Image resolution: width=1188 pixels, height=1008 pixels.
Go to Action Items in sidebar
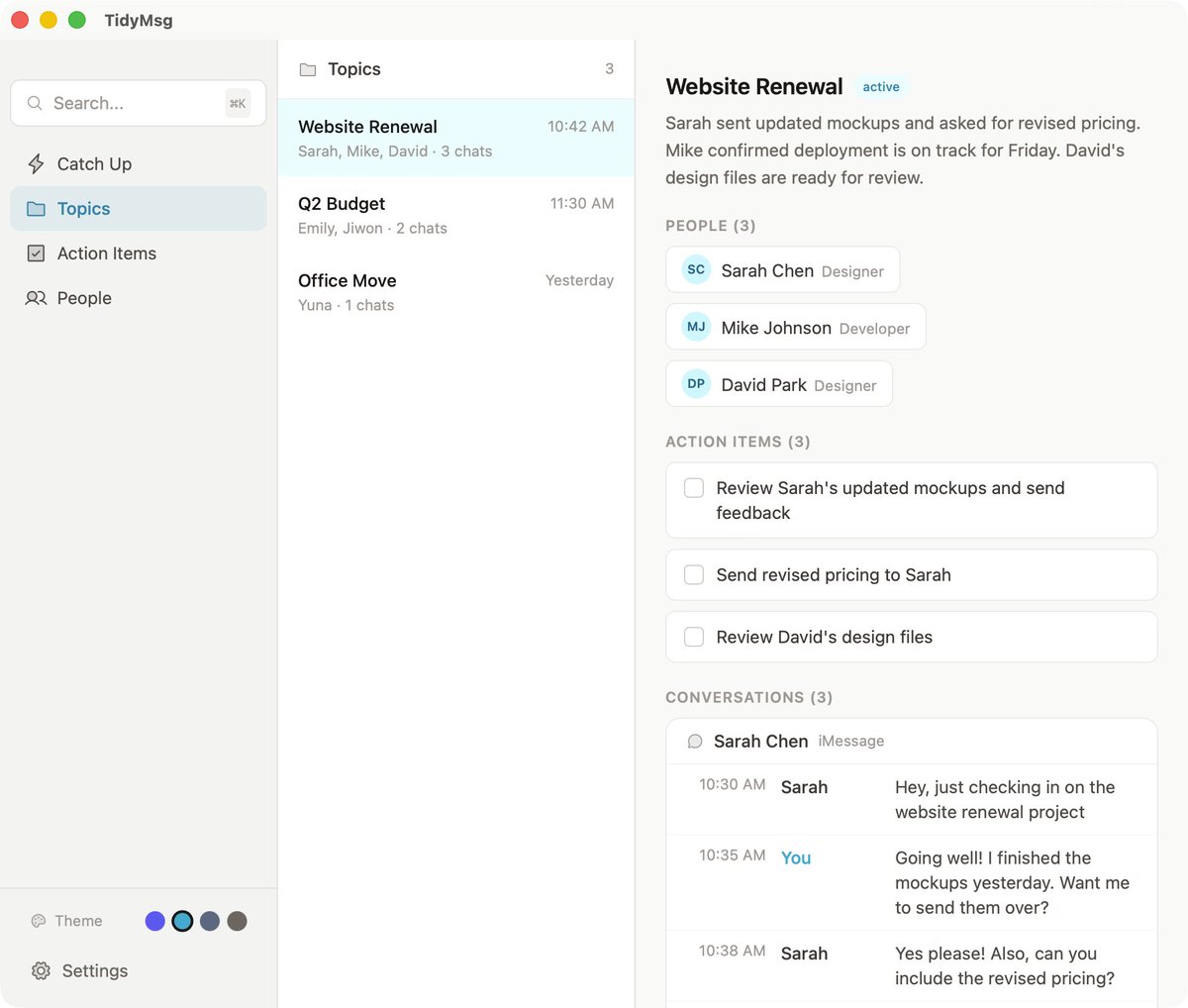click(x=139, y=253)
